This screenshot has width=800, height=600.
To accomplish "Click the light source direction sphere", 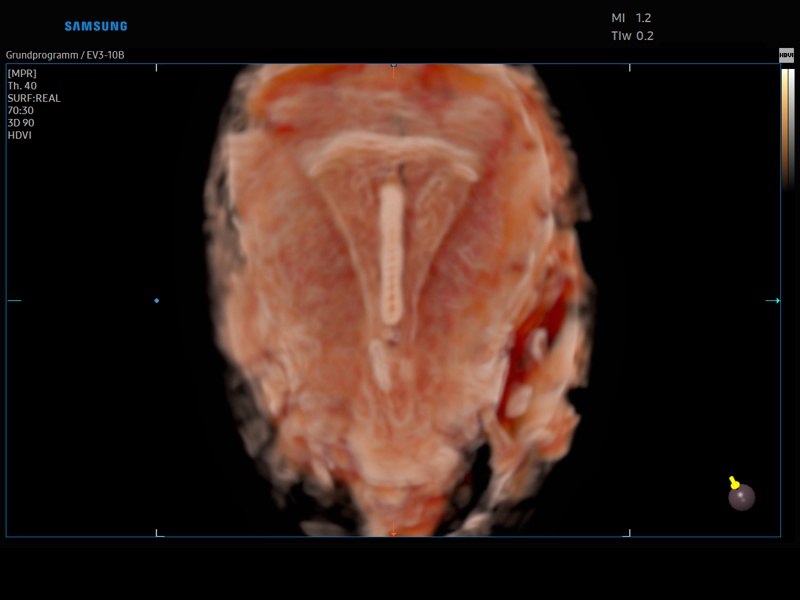I will click(x=741, y=496).
